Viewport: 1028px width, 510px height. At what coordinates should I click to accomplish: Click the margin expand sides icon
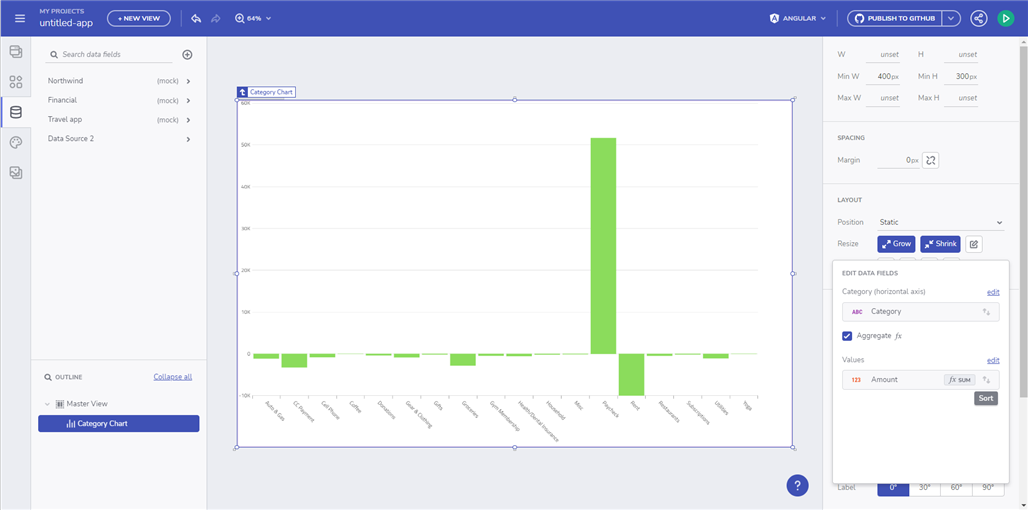[930, 160]
